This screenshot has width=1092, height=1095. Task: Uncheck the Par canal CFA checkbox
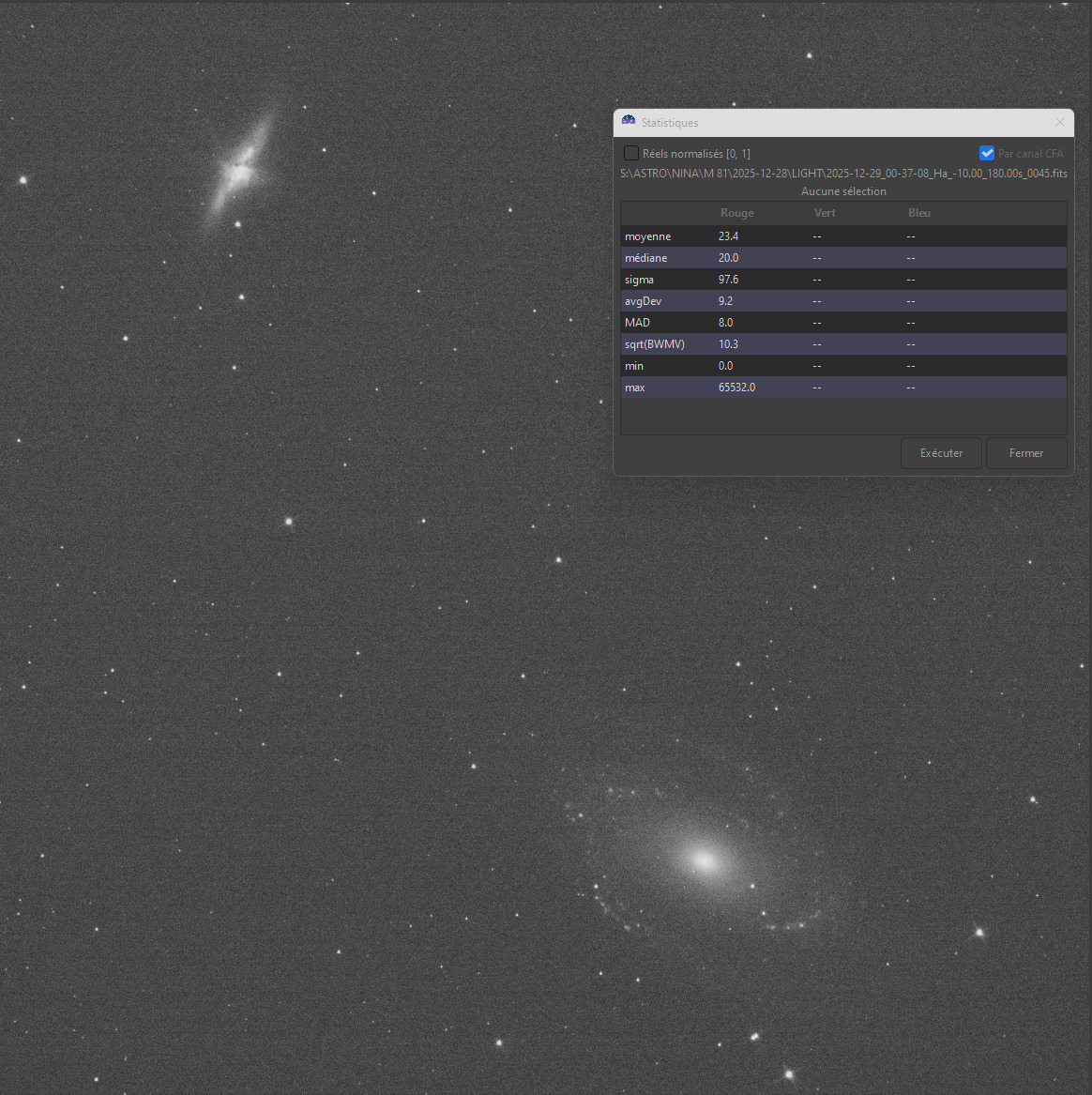987,153
